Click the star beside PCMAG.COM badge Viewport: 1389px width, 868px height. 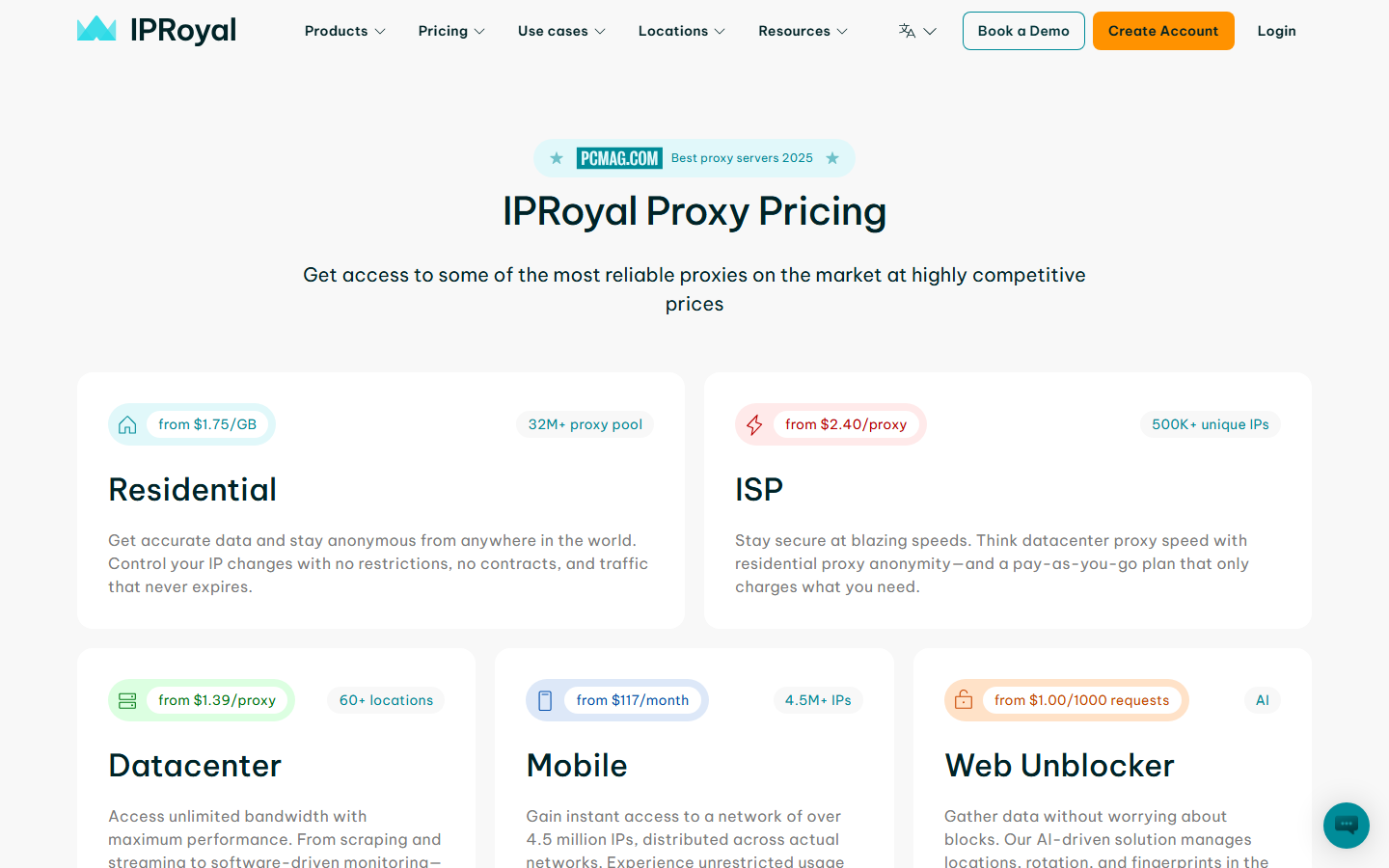click(x=556, y=157)
